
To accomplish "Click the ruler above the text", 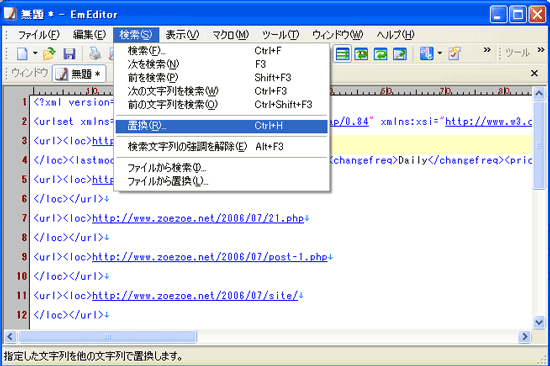I will coord(281,91).
